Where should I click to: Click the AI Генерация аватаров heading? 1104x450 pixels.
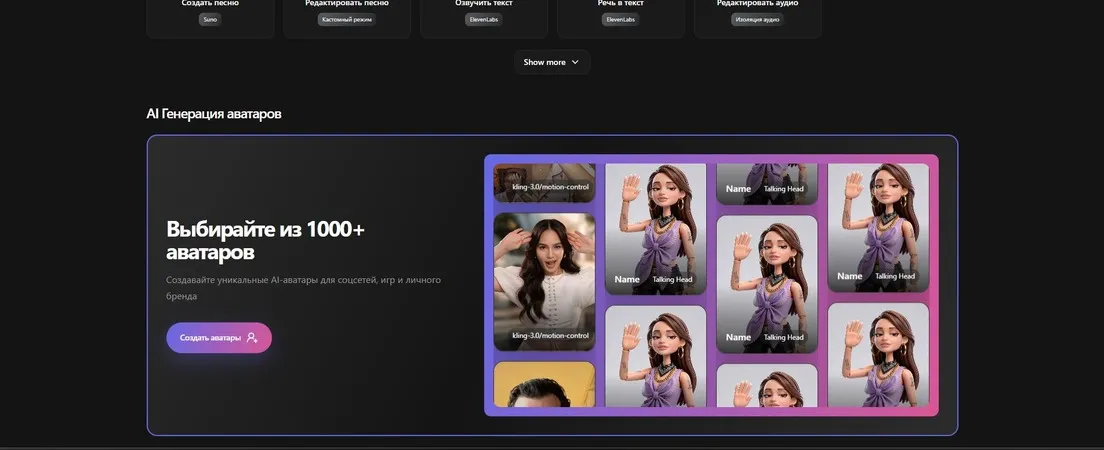click(213, 113)
